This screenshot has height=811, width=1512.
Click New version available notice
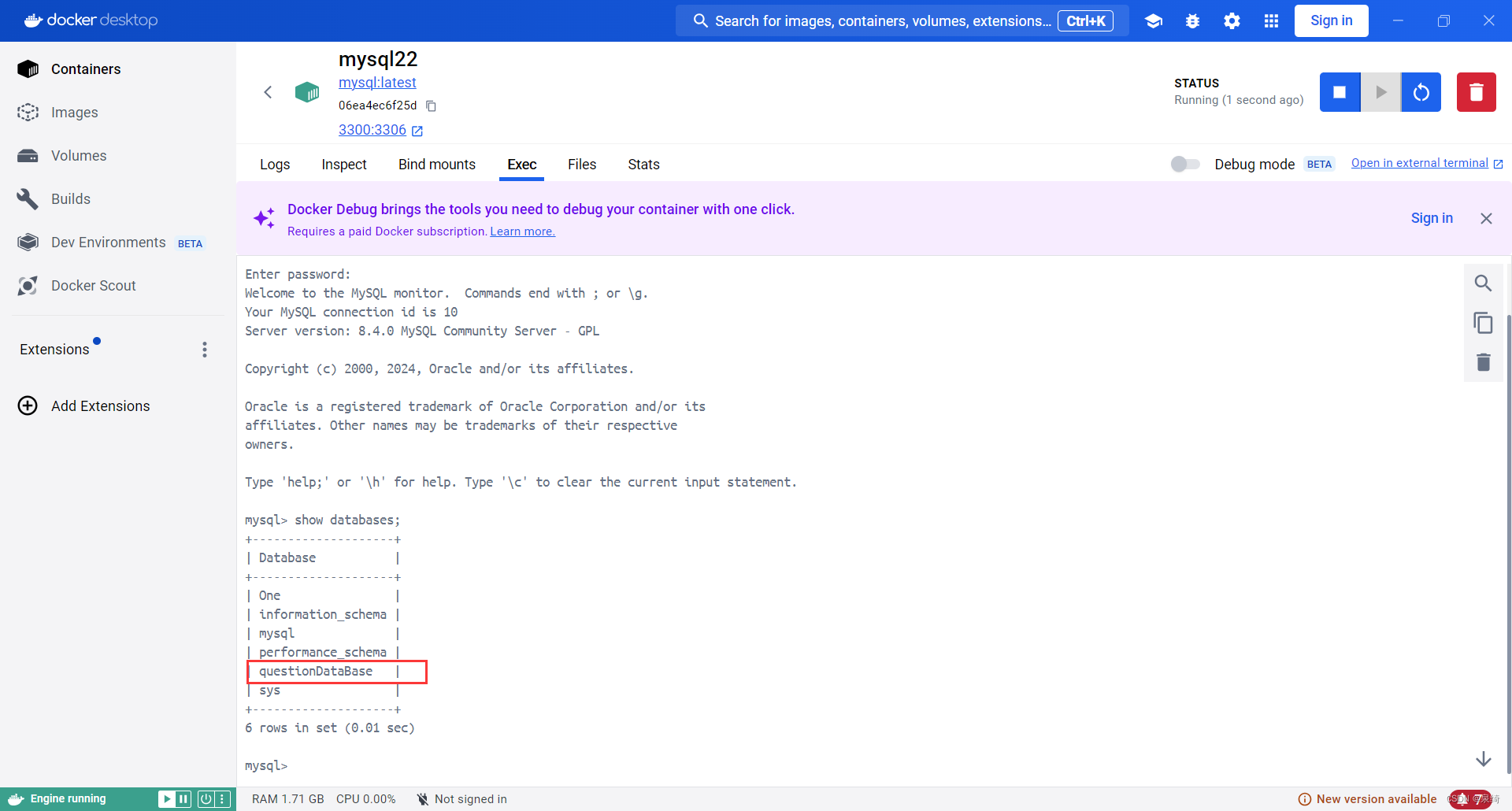(1367, 799)
